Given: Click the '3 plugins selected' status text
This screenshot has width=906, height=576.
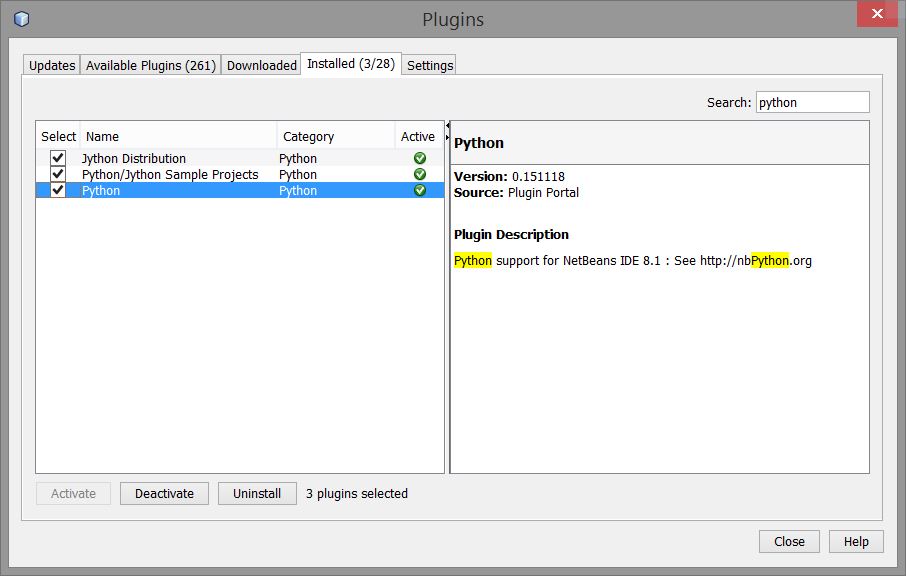Looking at the screenshot, I should (357, 493).
